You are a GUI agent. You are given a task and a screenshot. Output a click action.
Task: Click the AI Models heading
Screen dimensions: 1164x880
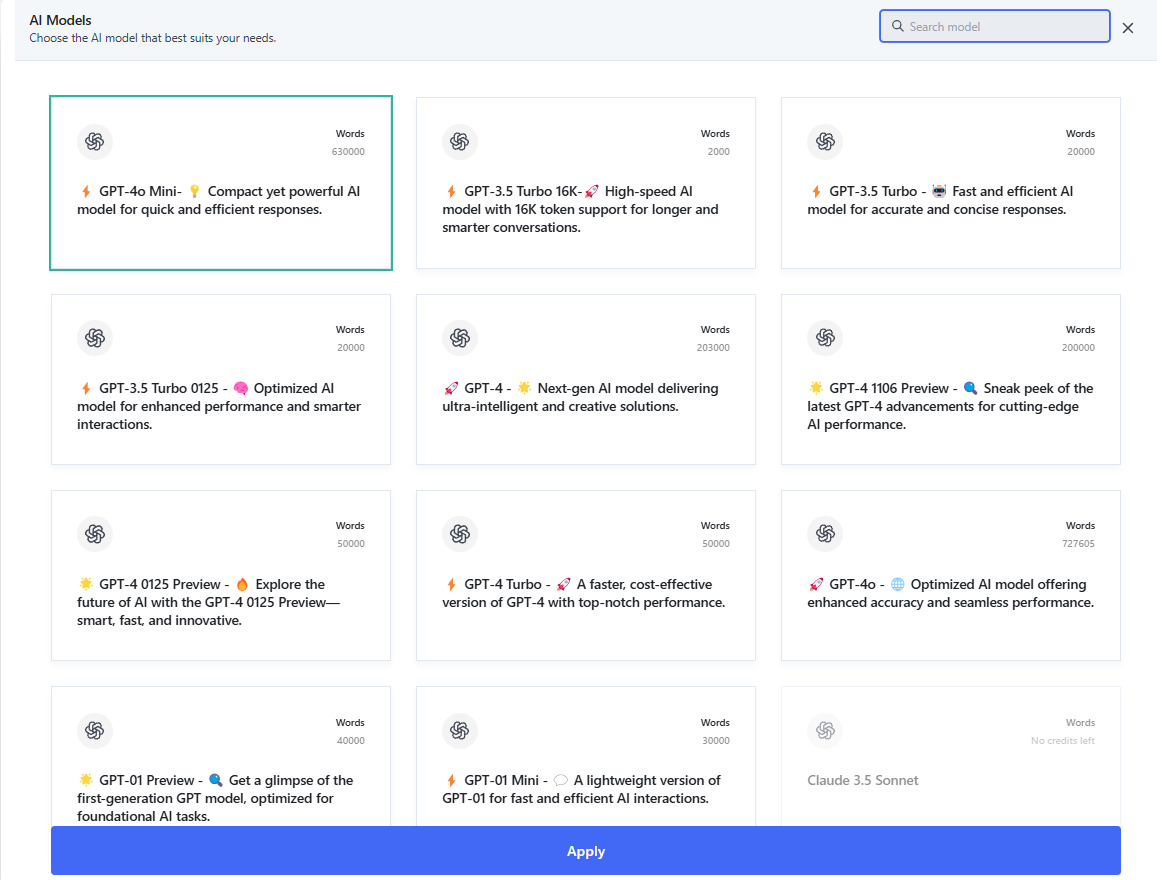coord(60,20)
